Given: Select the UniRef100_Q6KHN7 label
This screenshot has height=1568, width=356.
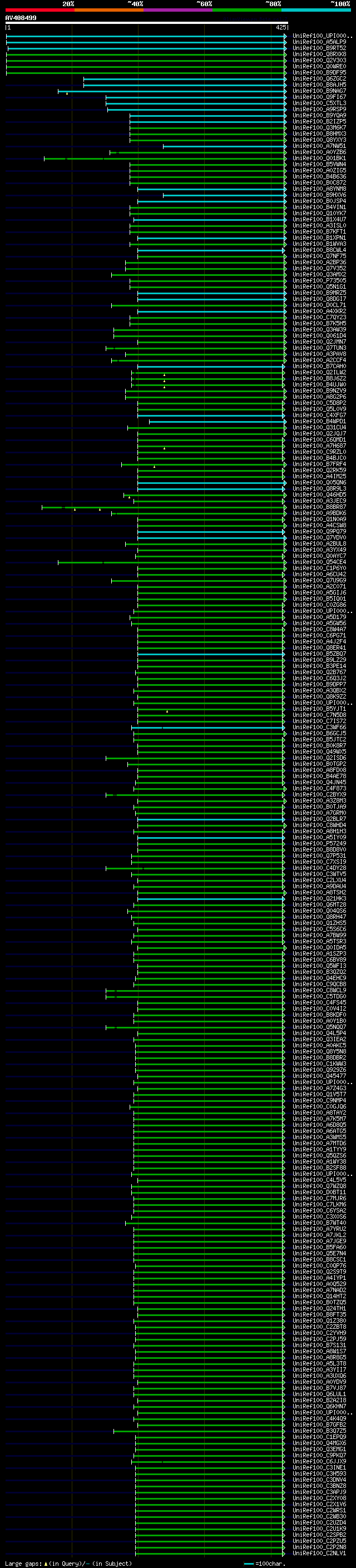Looking at the screenshot, I should click(x=319, y=1407).
